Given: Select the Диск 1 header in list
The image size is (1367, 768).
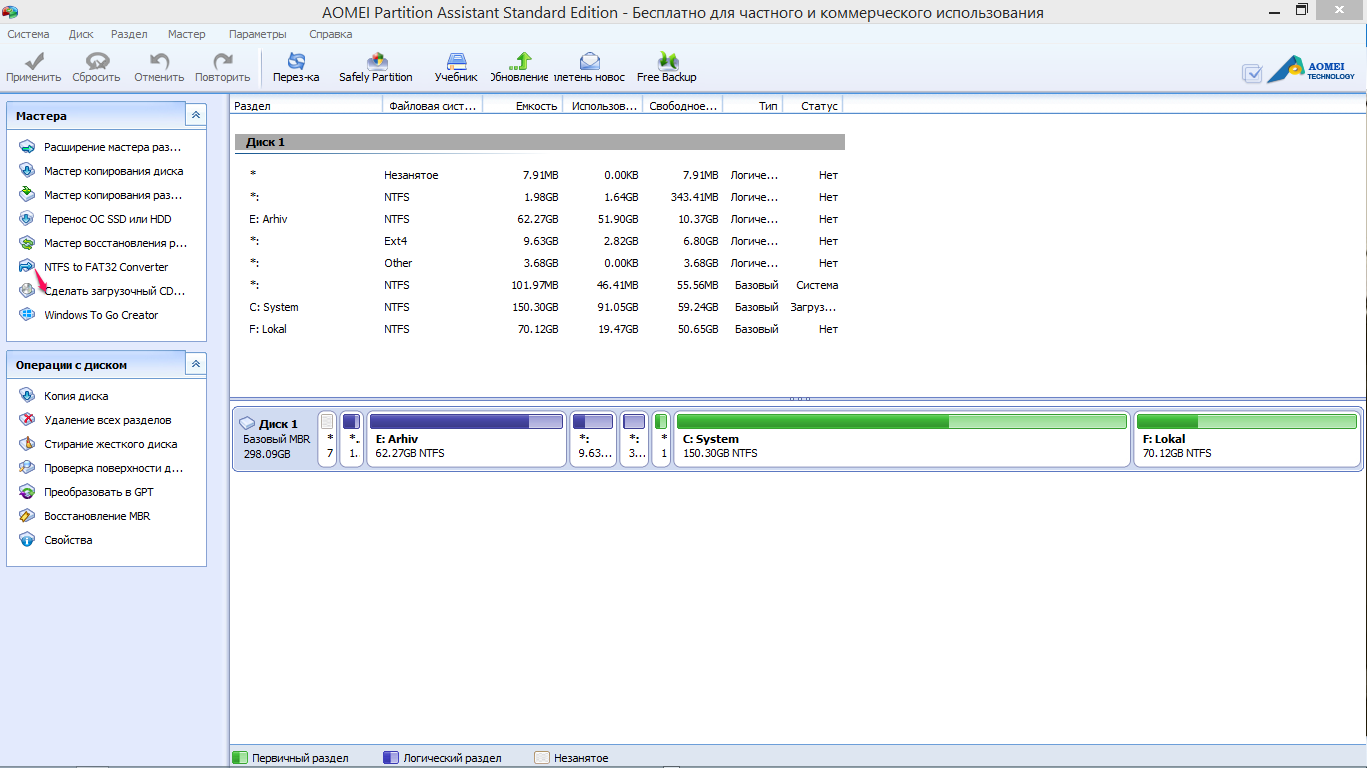Looking at the screenshot, I should click(x=540, y=142).
